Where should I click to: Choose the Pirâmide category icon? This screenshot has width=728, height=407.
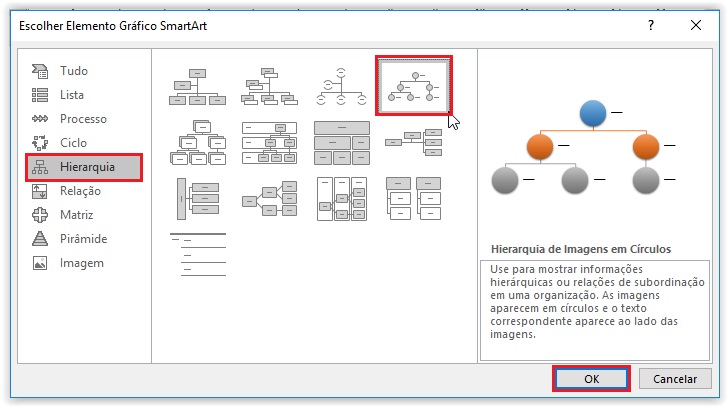click(40, 239)
